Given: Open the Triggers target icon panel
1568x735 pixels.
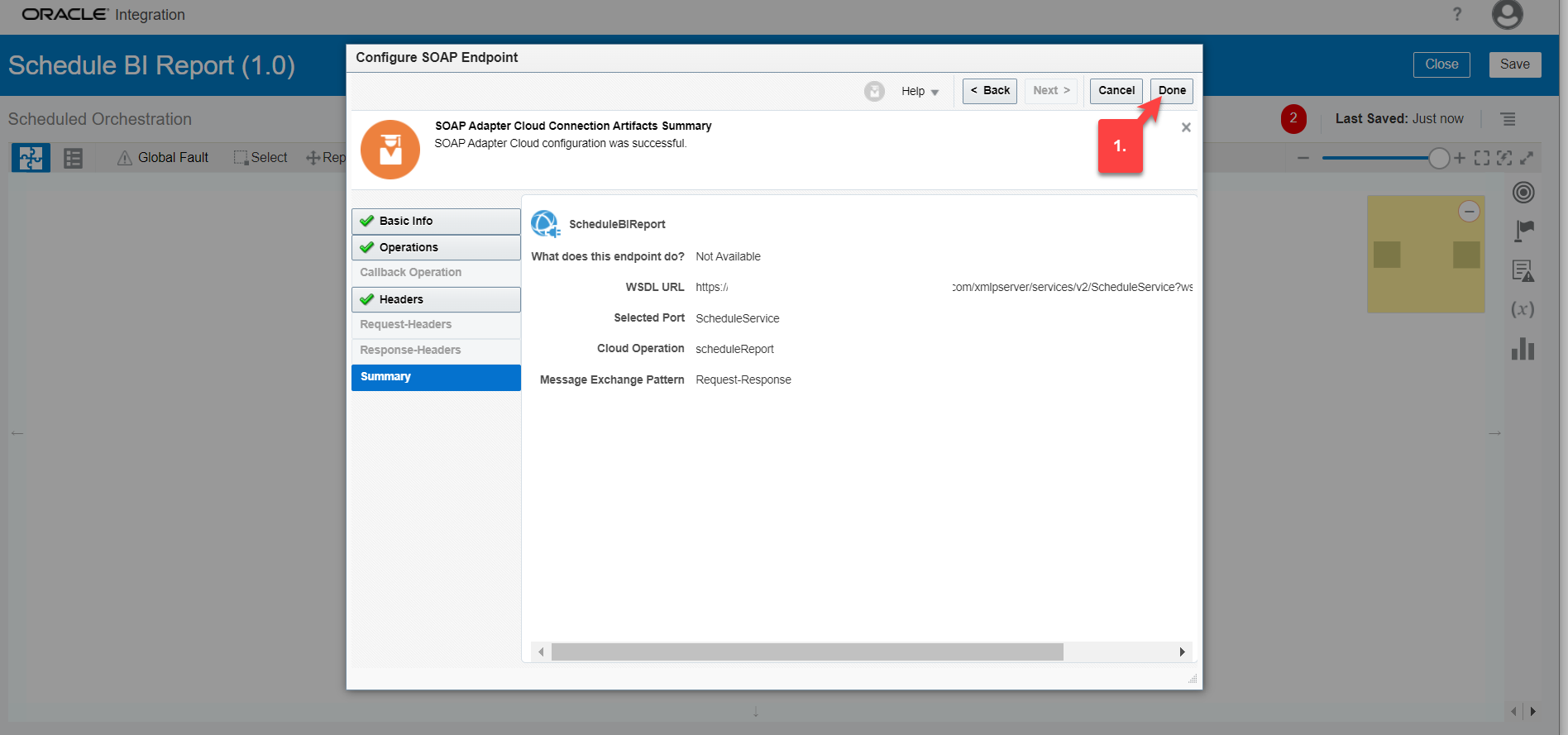Looking at the screenshot, I should click(1523, 193).
